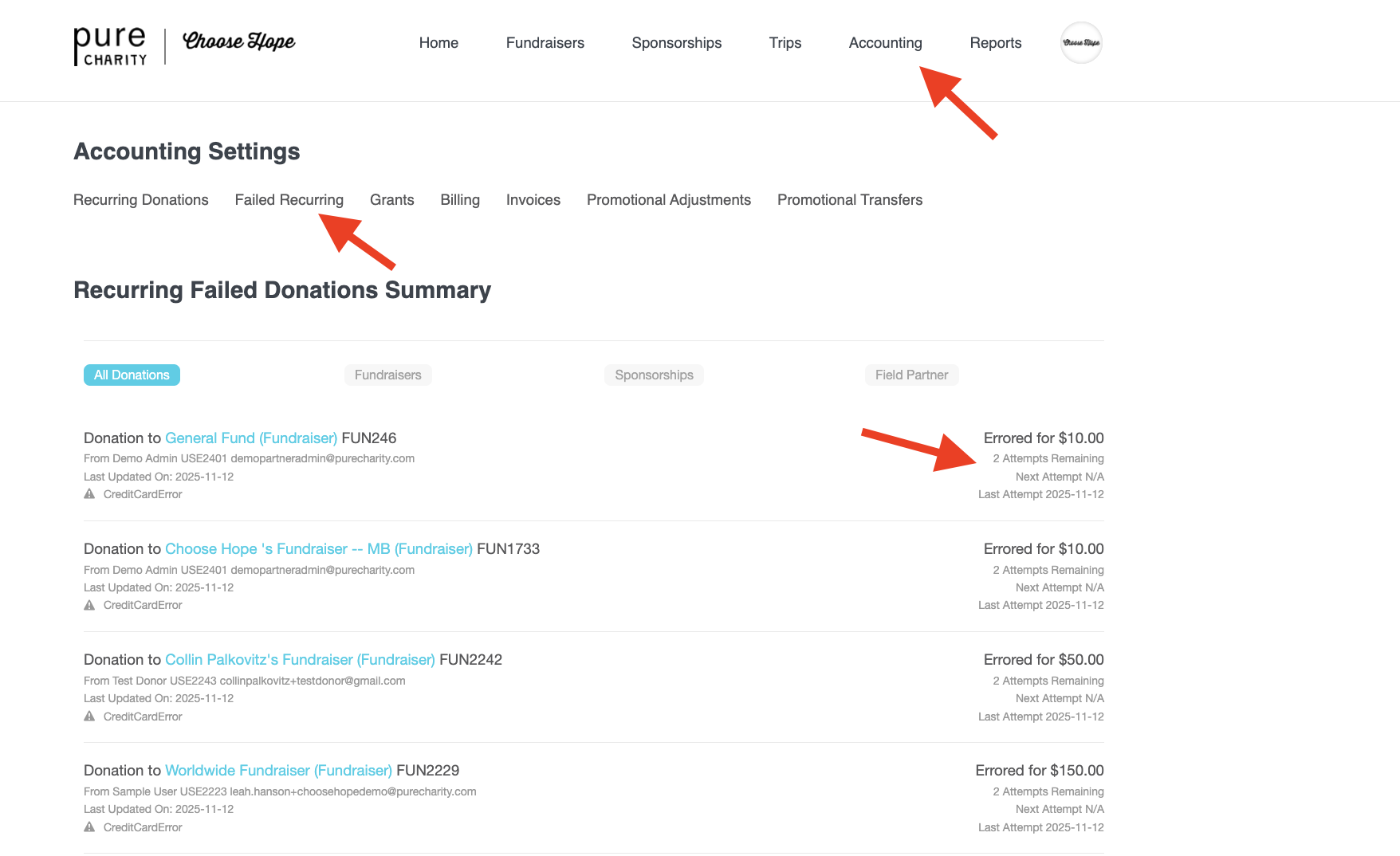The height and width of the screenshot is (856, 1400).
Task: Open the Choose Hope profile avatar
Action: tap(1081, 43)
